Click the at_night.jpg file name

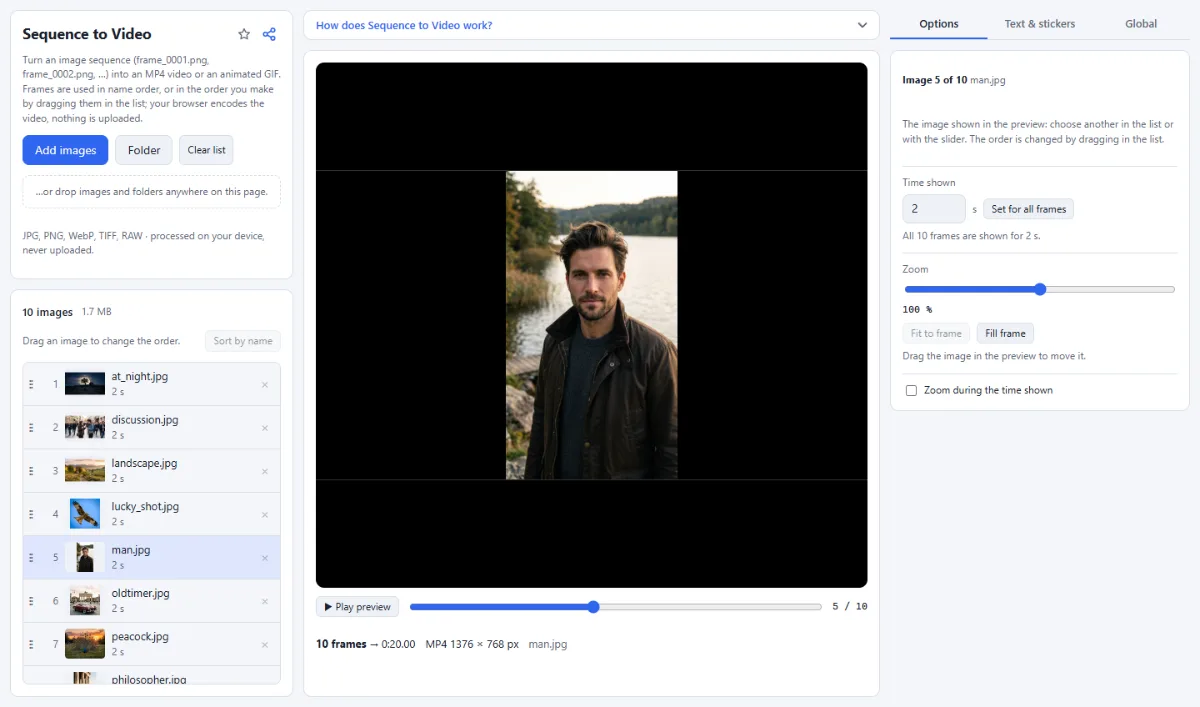(140, 377)
